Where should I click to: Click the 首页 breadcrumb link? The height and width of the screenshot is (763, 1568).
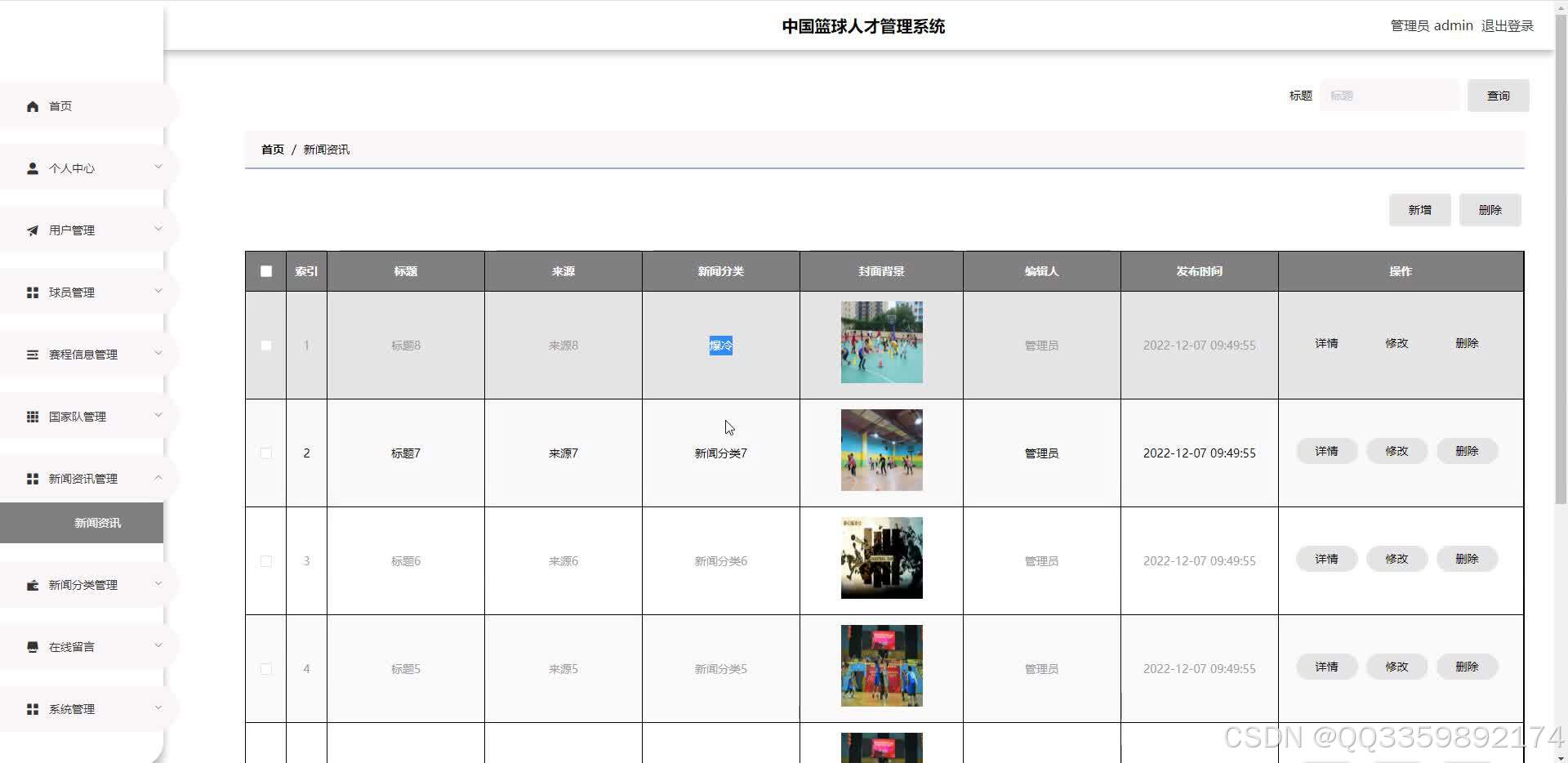273,149
